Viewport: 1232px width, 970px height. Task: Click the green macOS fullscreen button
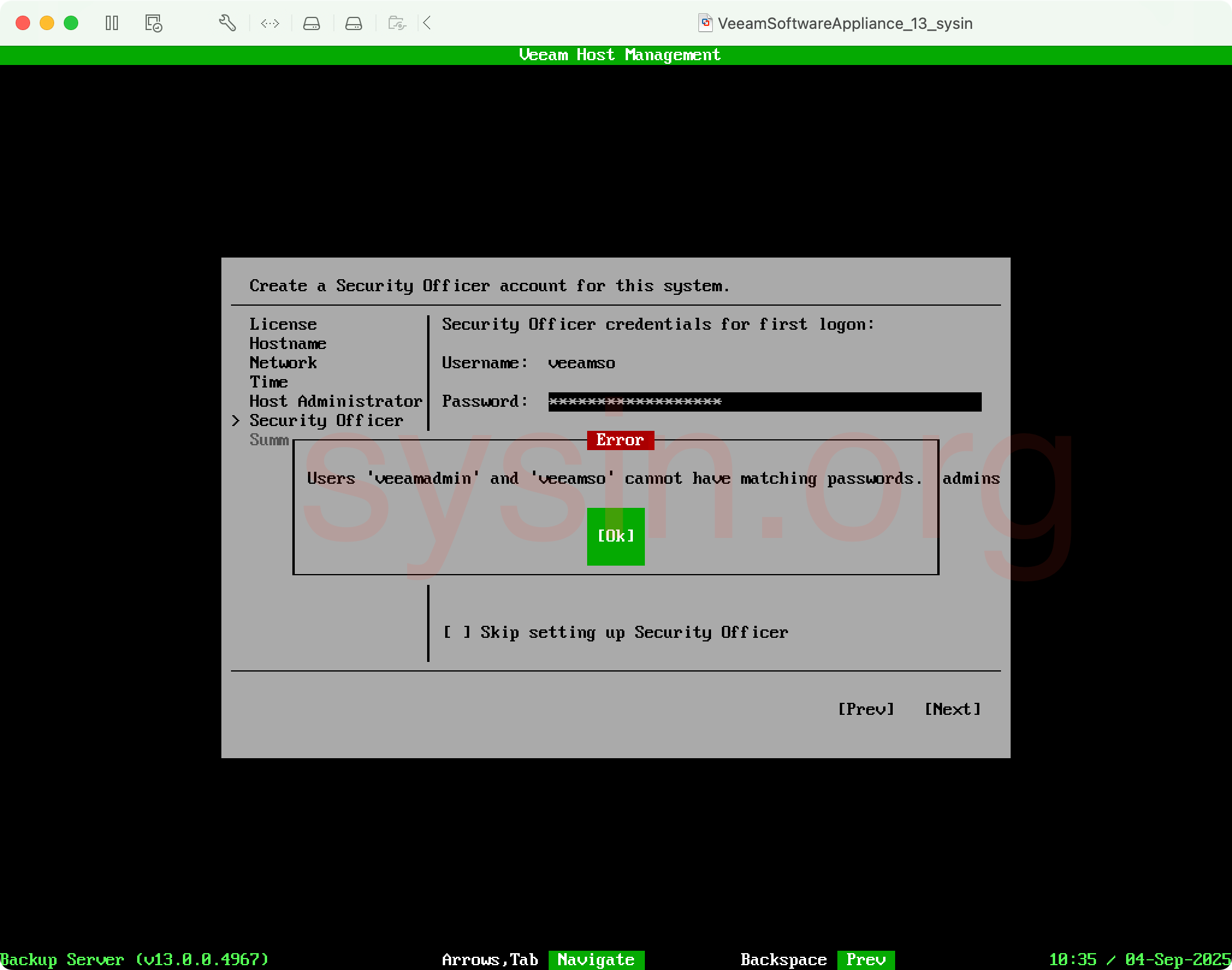click(71, 23)
